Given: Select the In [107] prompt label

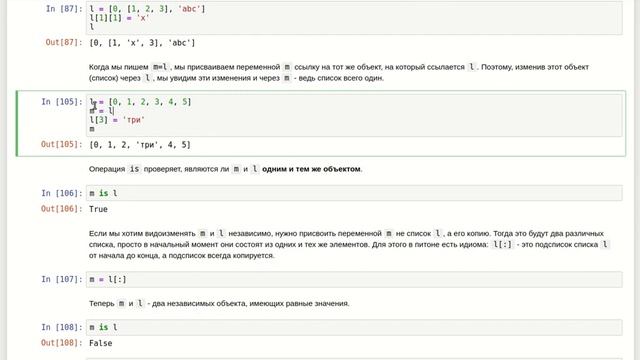Looking at the screenshot, I should (x=62, y=280).
